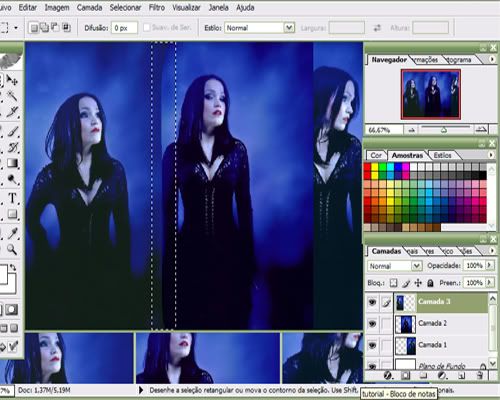Switch to the Cor tab
Image resolution: width=500 pixels, height=400 pixels.
(x=376, y=155)
